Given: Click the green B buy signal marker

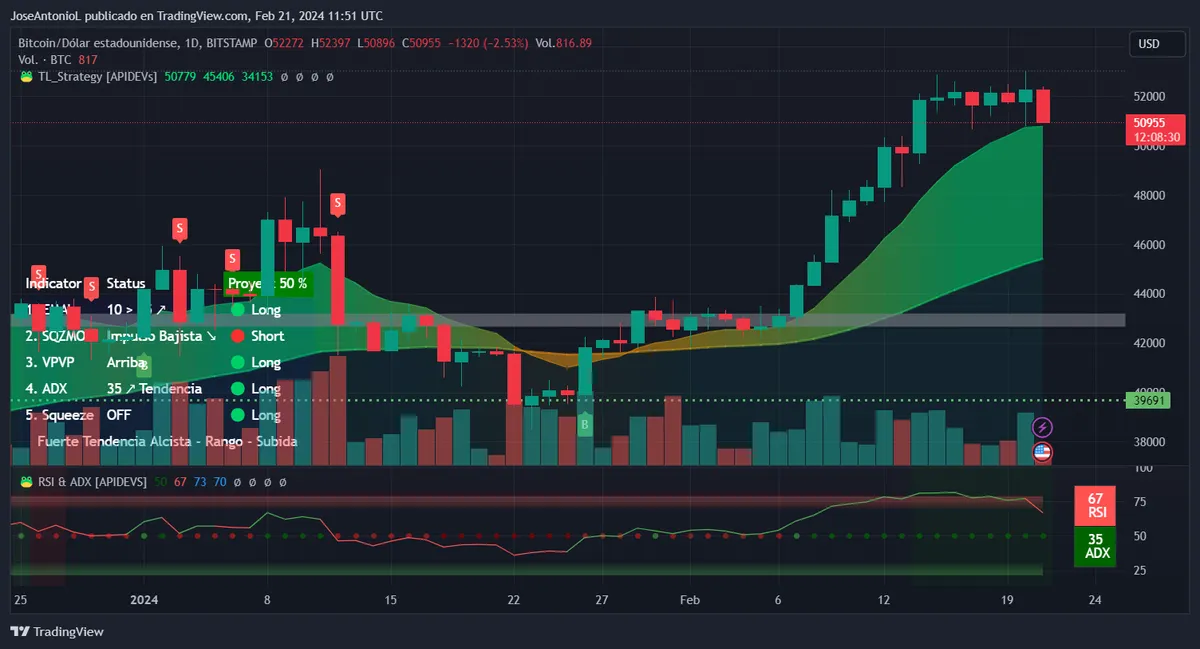Looking at the screenshot, I should point(585,425).
